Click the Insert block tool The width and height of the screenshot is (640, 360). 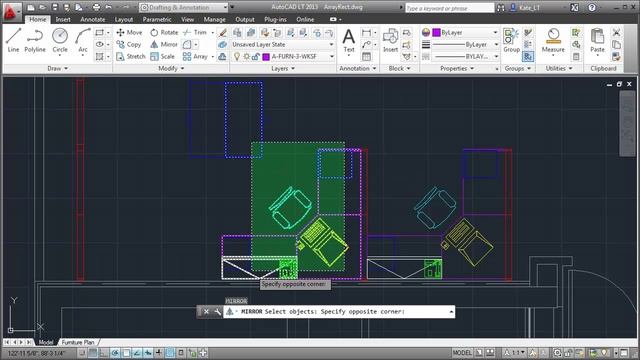(390, 40)
